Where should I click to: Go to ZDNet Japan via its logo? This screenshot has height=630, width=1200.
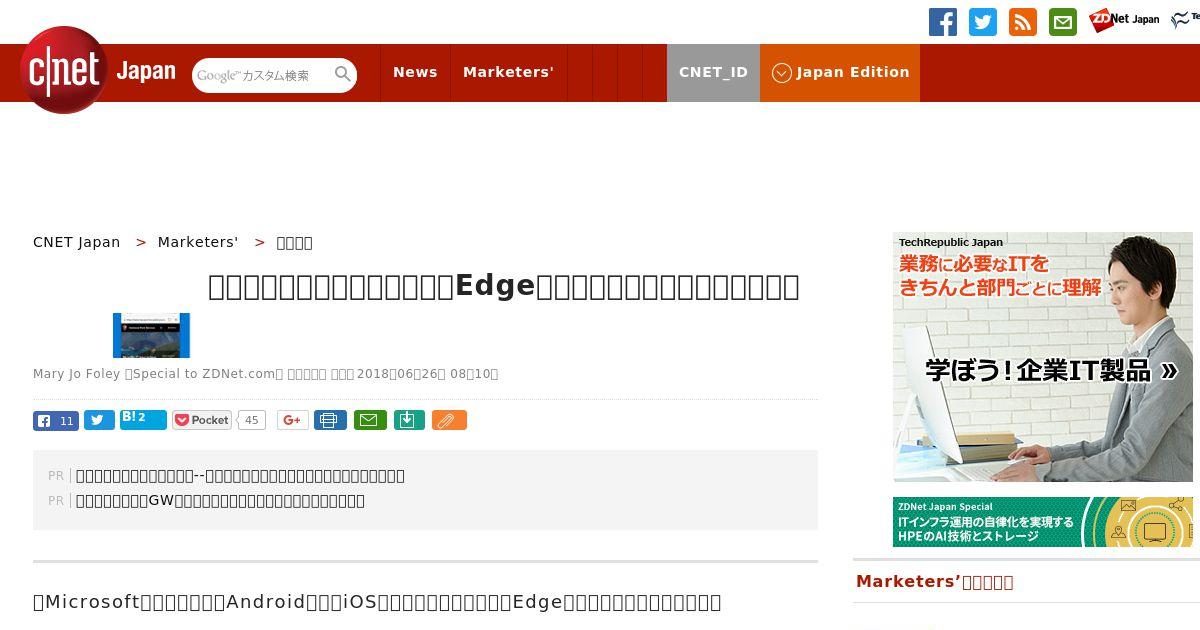pos(1124,20)
